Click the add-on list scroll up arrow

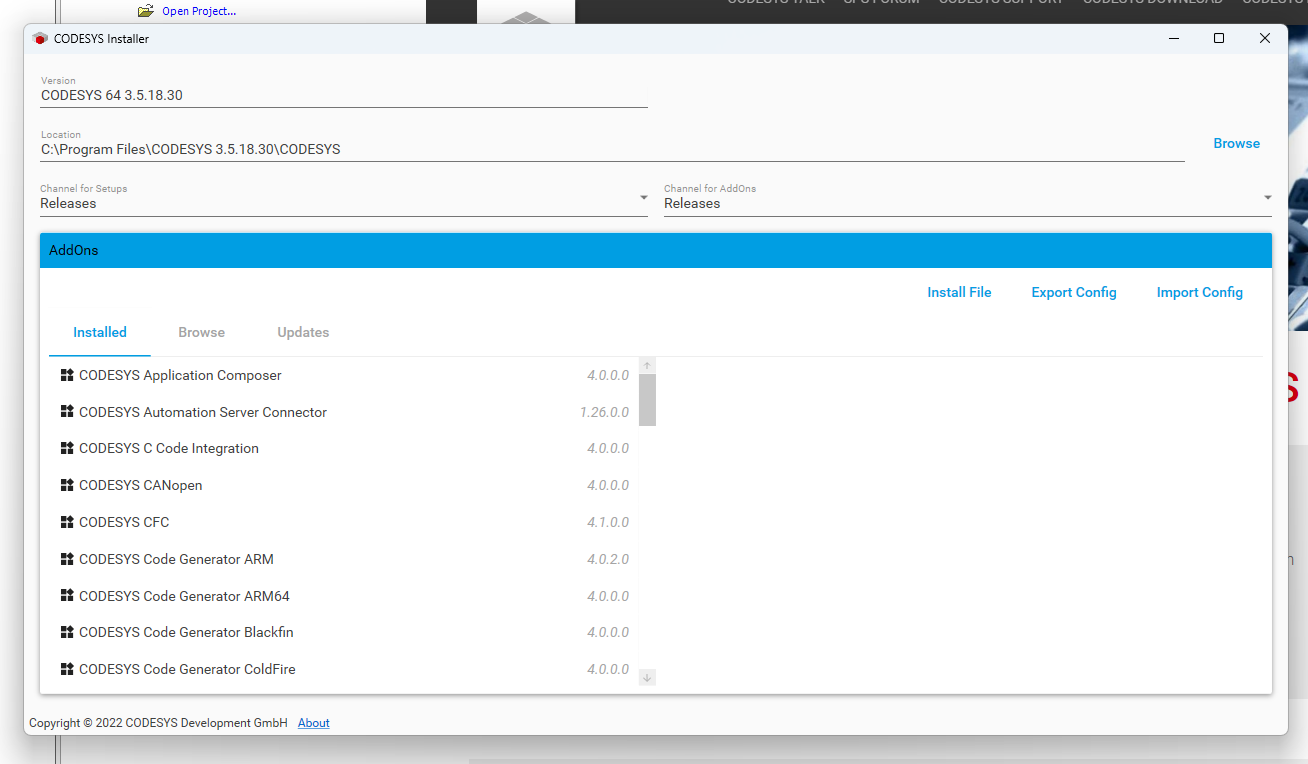647,366
